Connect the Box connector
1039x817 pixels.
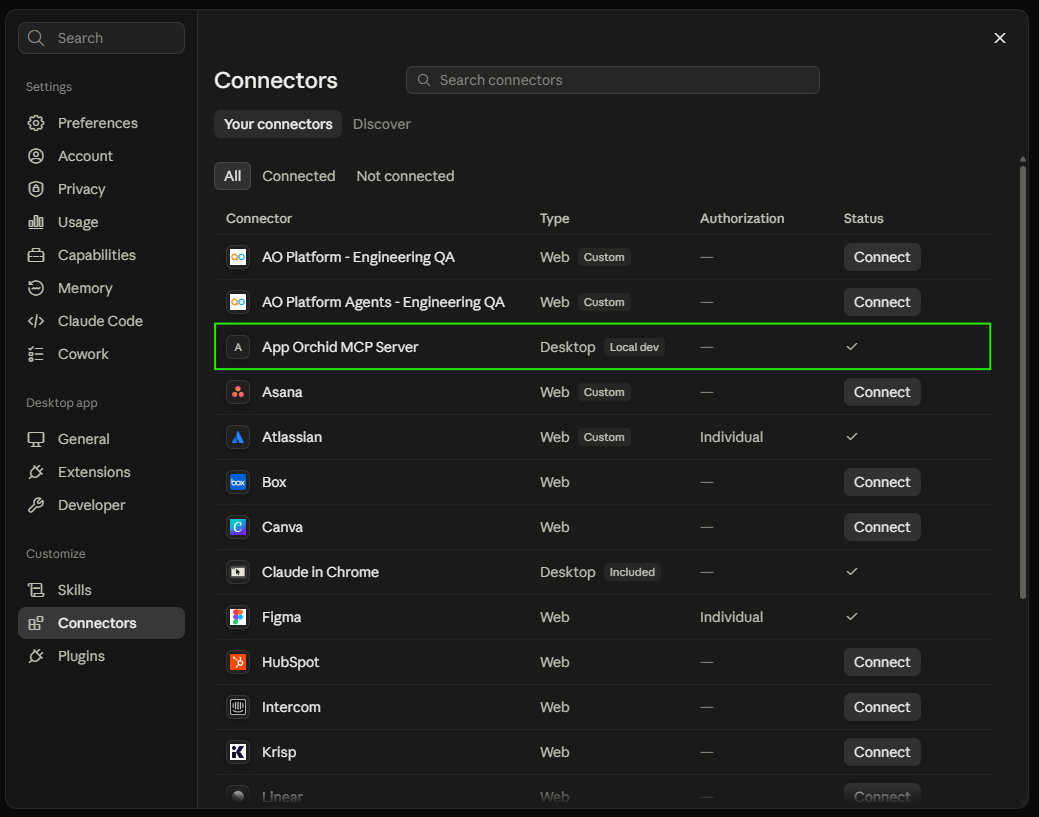tap(882, 482)
